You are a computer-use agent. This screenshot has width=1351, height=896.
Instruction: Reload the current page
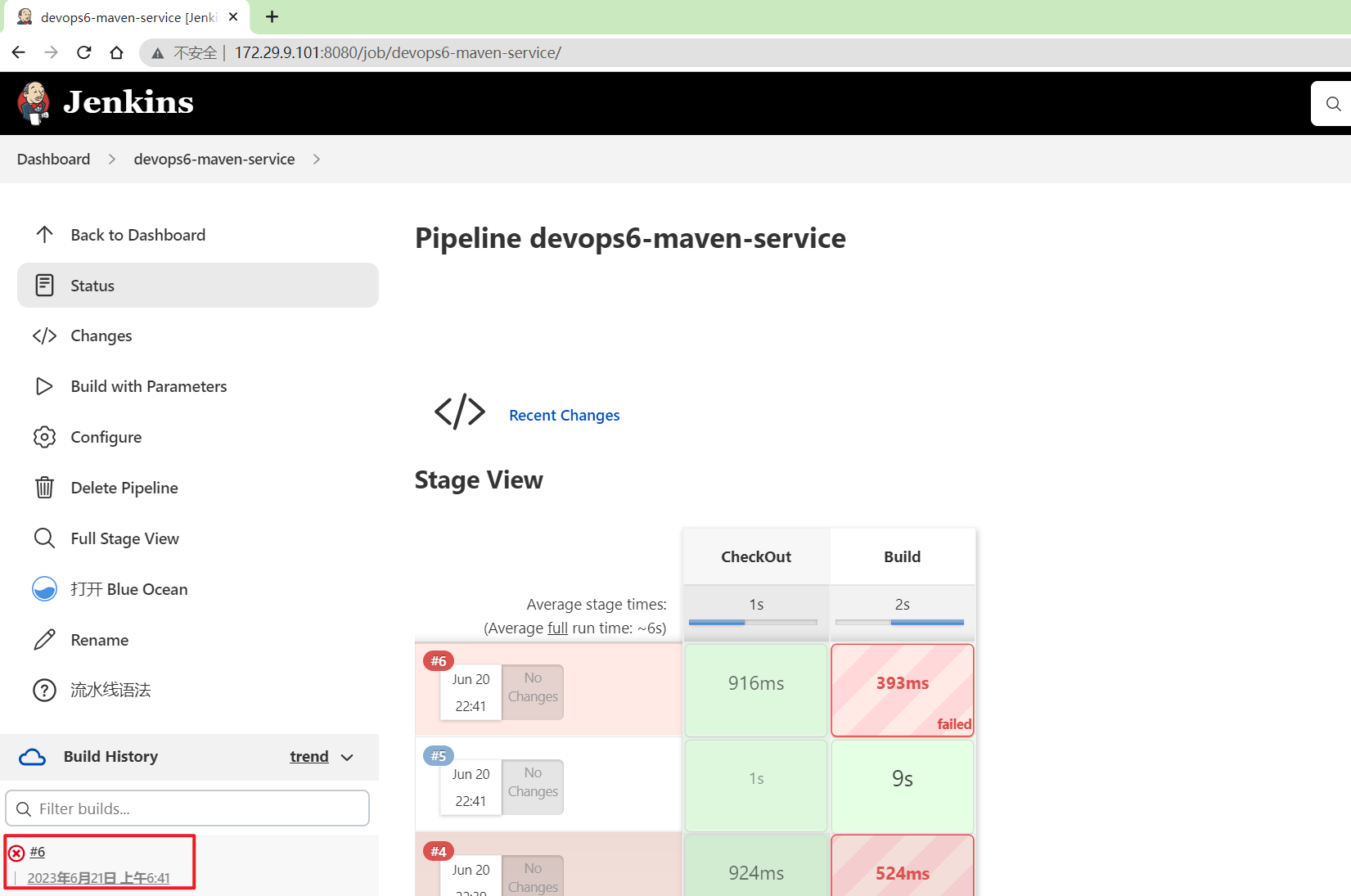pyautogui.click(x=83, y=52)
